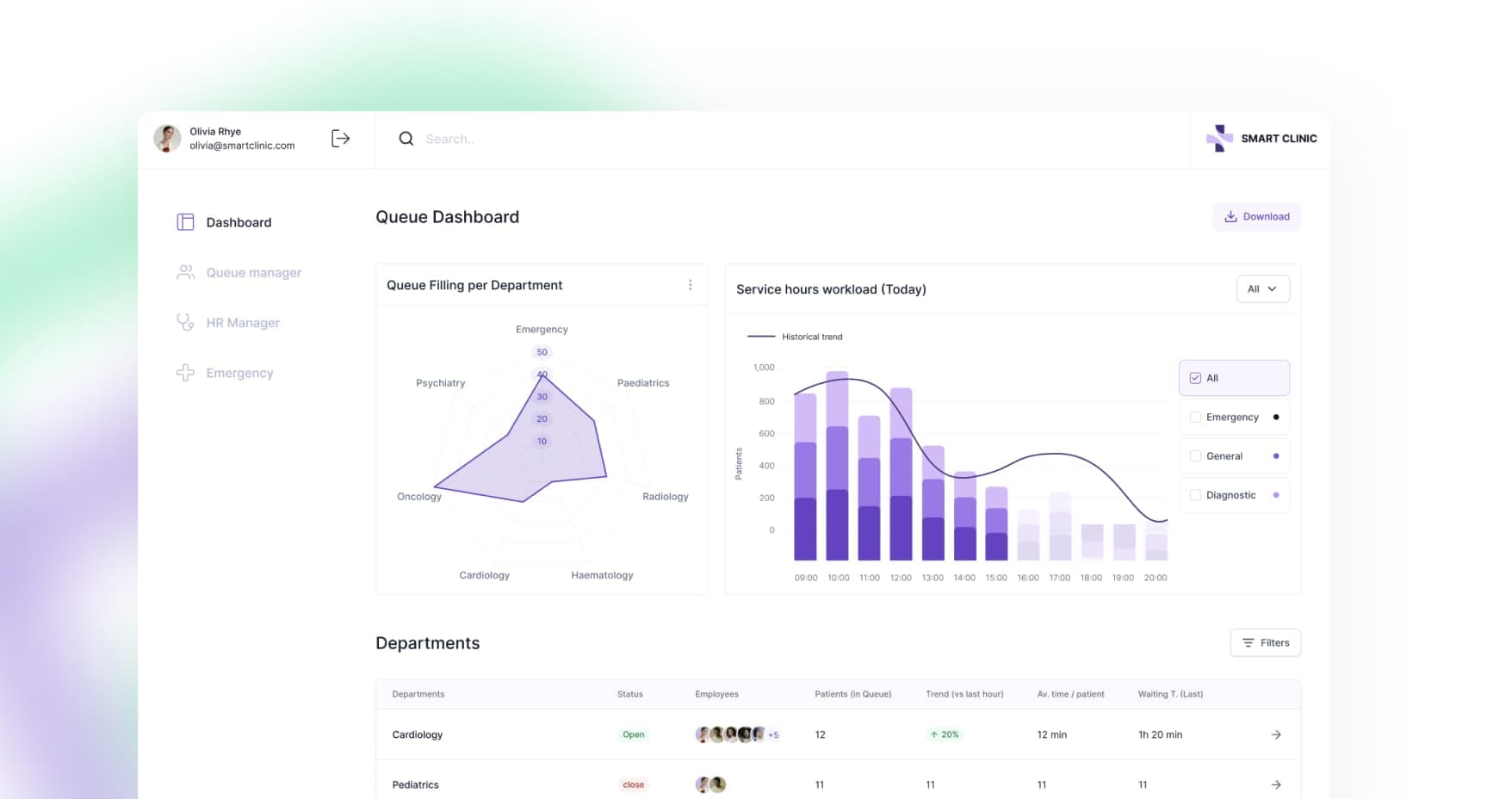
Task: Toggle the All checkbox in chart legend
Action: [x=1195, y=378]
